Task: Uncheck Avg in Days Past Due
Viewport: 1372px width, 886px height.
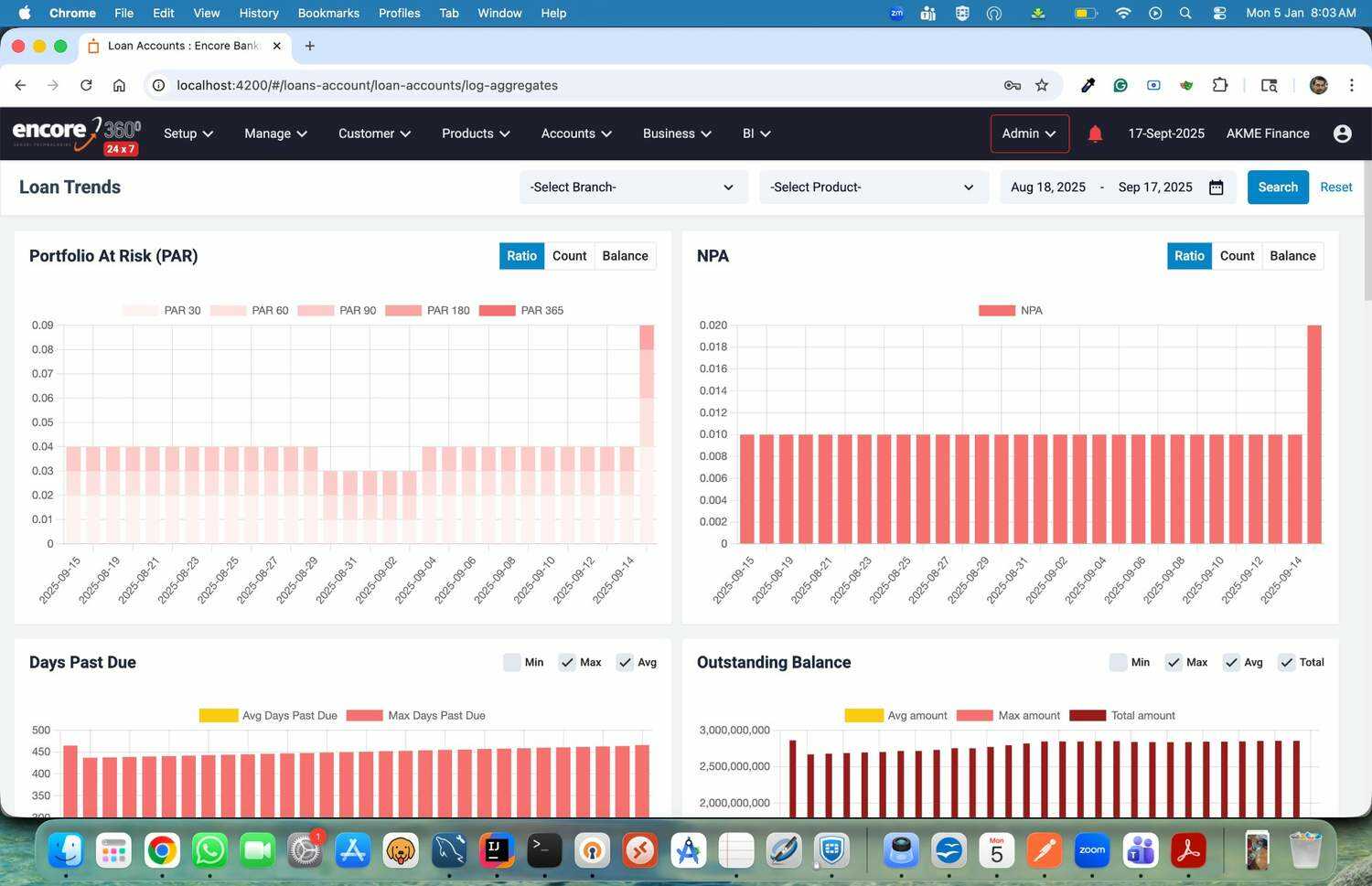Action: (x=625, y=662)
